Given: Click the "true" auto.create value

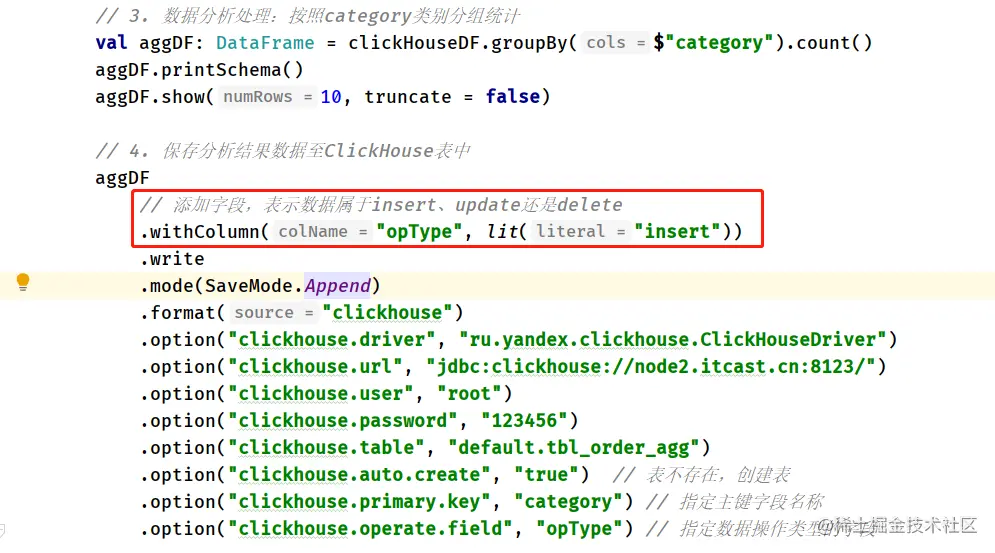Looking at the screenshot, I should coord(546,475).
